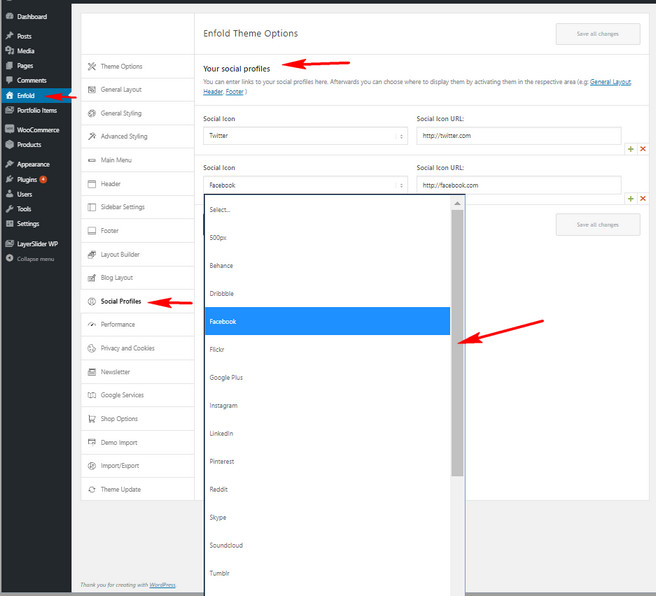The height and width of the screenshot is (596, 656).
Task: Click the Shop Options cart icon
Action: 92,419
